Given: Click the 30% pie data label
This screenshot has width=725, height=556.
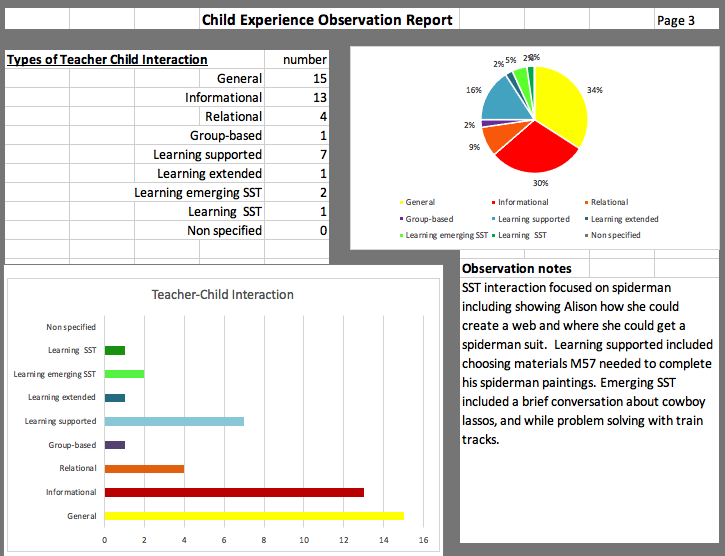Looking at the screenshot, I should click(x=541, y=183).
